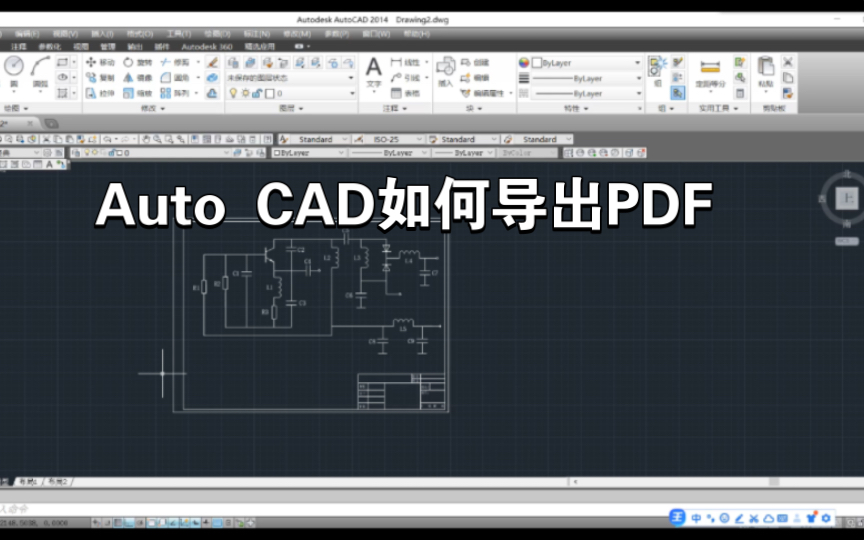The width and height of the screenshot is (864, 540).
Task: Choose the Scale (缩放) tool
Action: (137, 93)
